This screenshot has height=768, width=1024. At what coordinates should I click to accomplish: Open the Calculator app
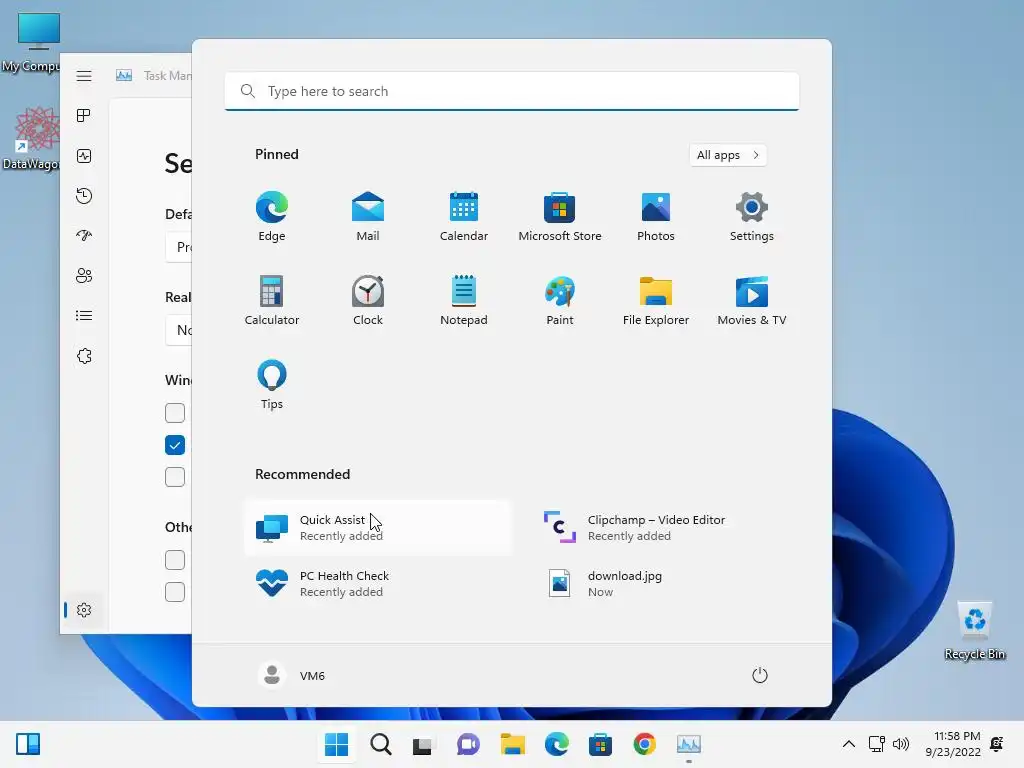(x=272, y=300)
